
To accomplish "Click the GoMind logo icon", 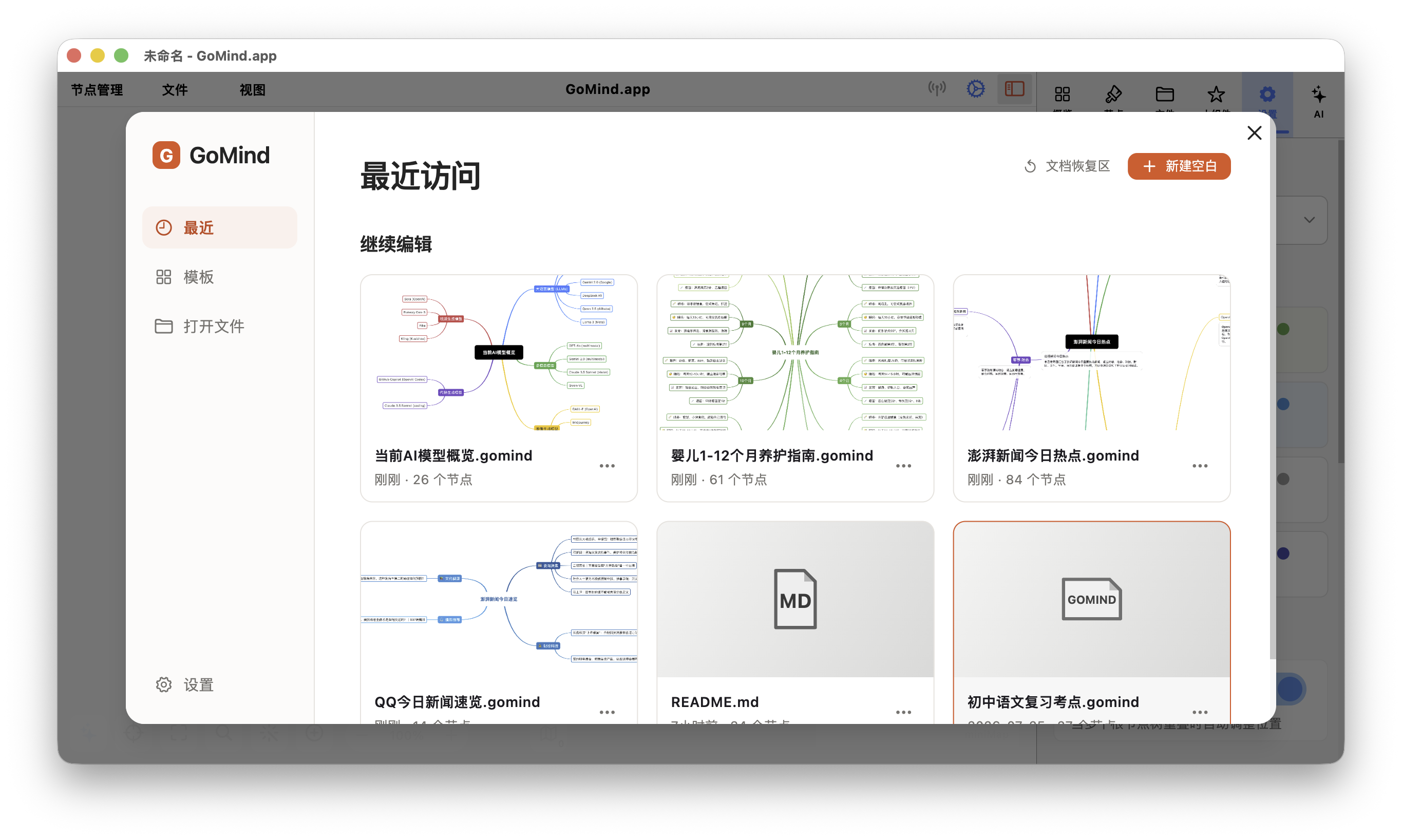I will (166, 155).
